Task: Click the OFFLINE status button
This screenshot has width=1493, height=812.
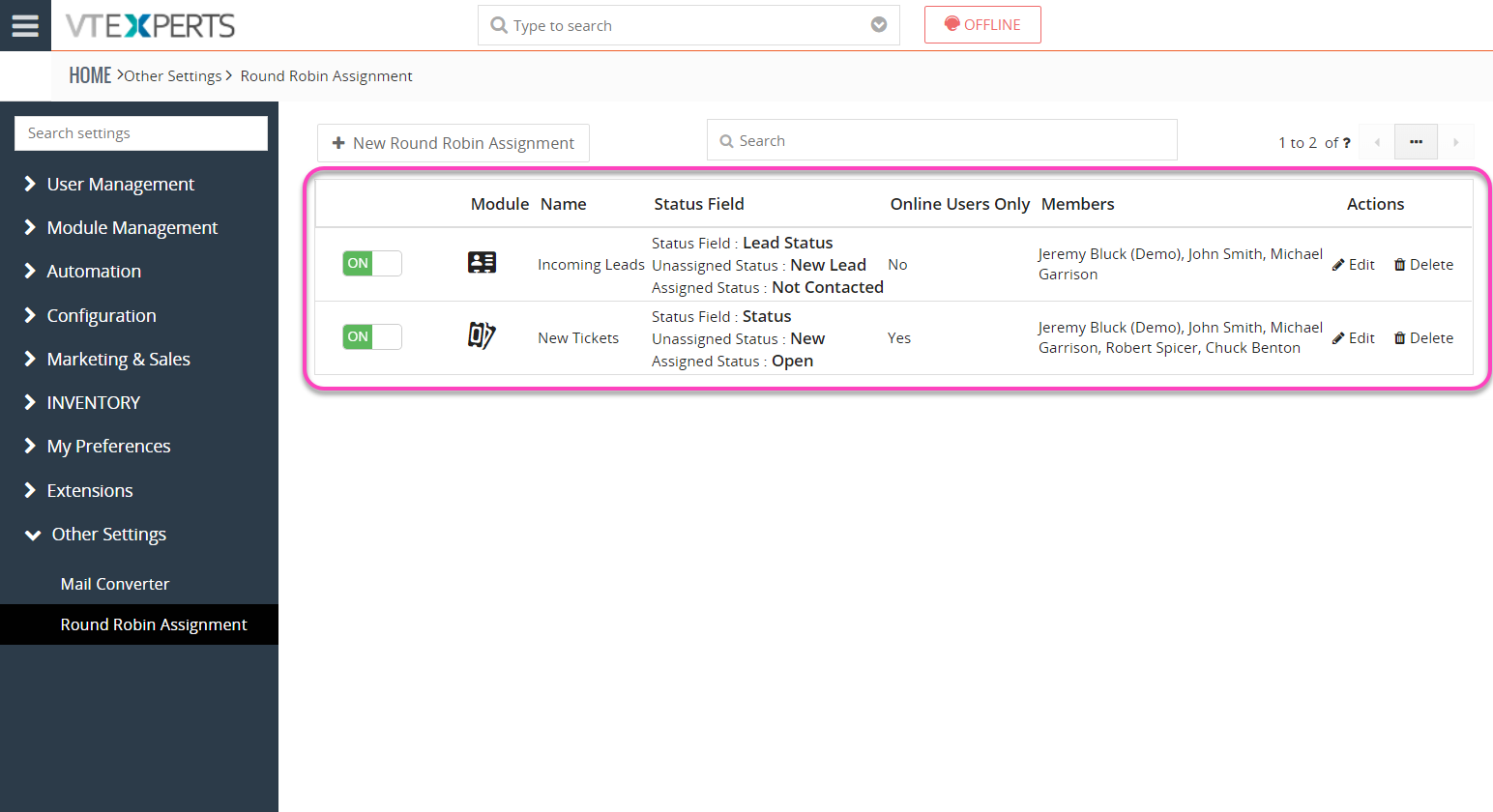Action: click(982, 25)
